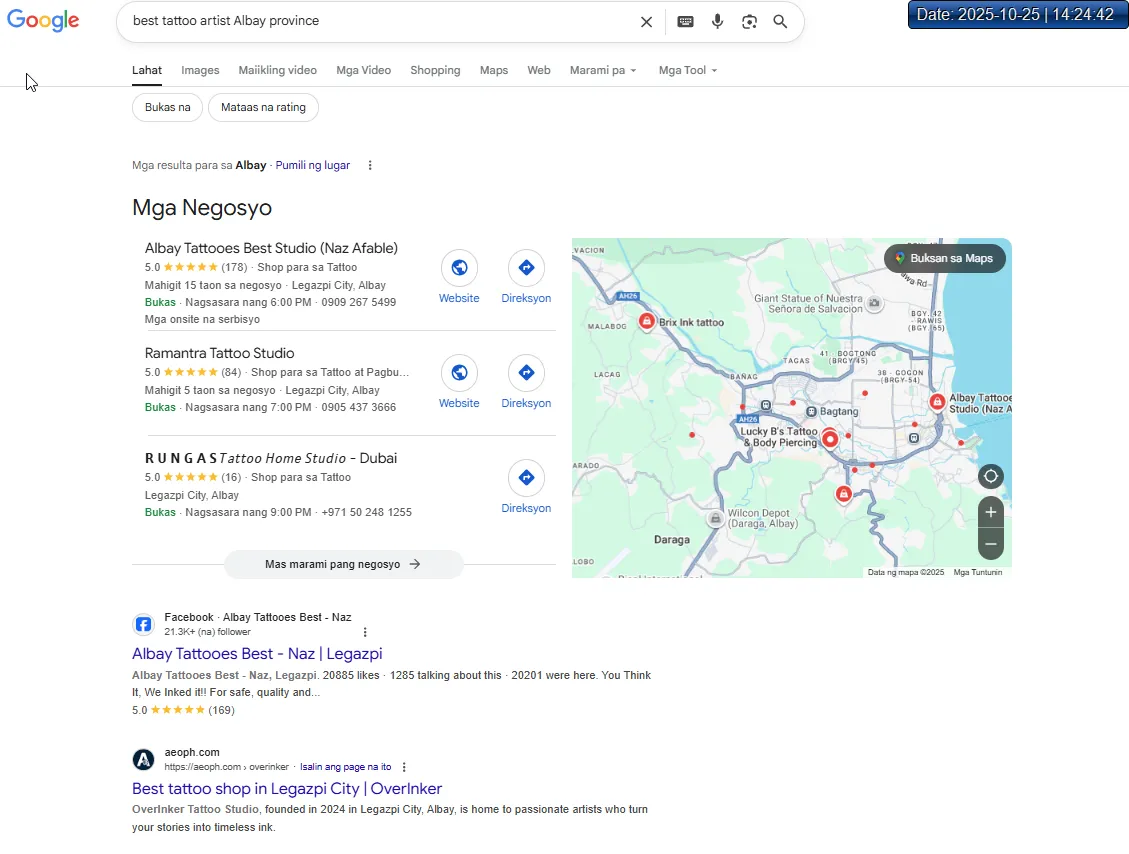Search by image with camera icon
The width and height of the screenshot is (1129, 854).
click(x=749, y=22)
